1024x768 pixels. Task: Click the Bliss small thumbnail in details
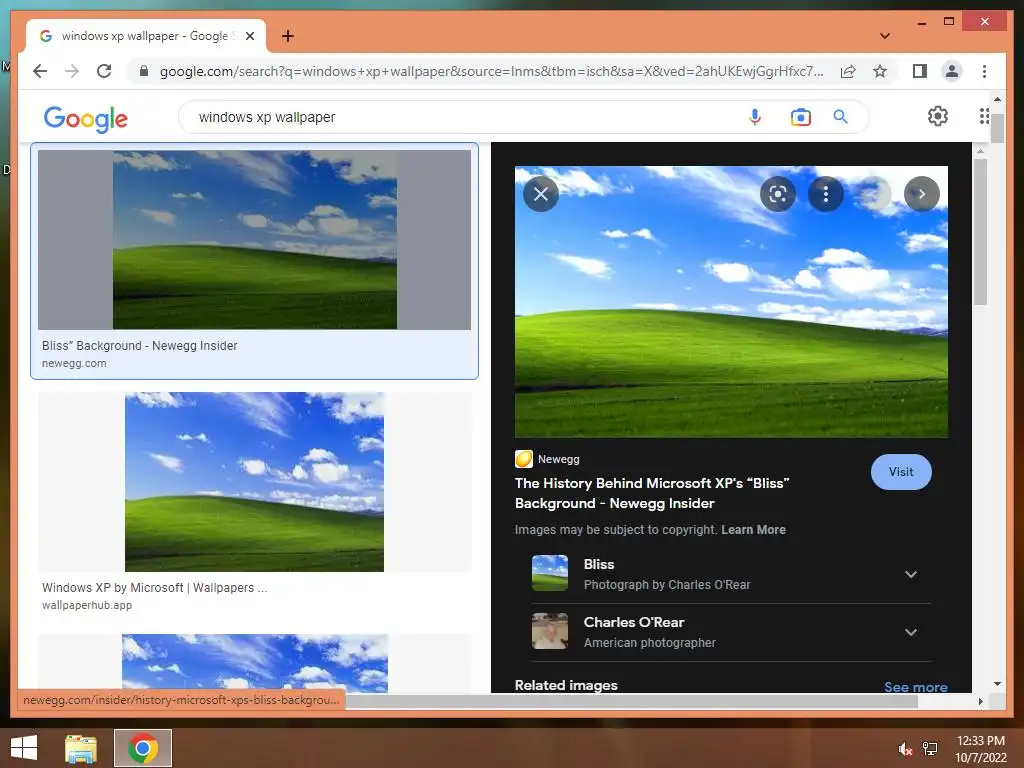(550, 573)
